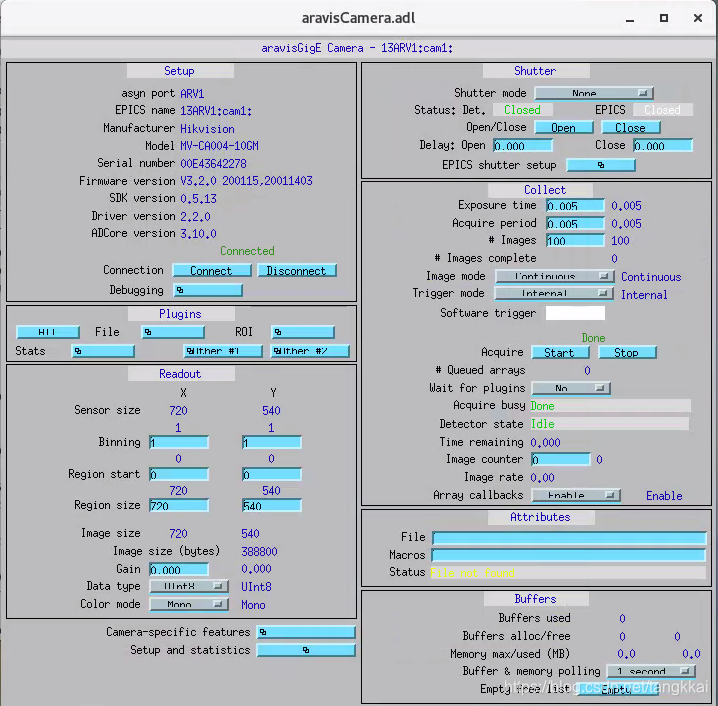Click the Disconnect button

pos(297,271)
